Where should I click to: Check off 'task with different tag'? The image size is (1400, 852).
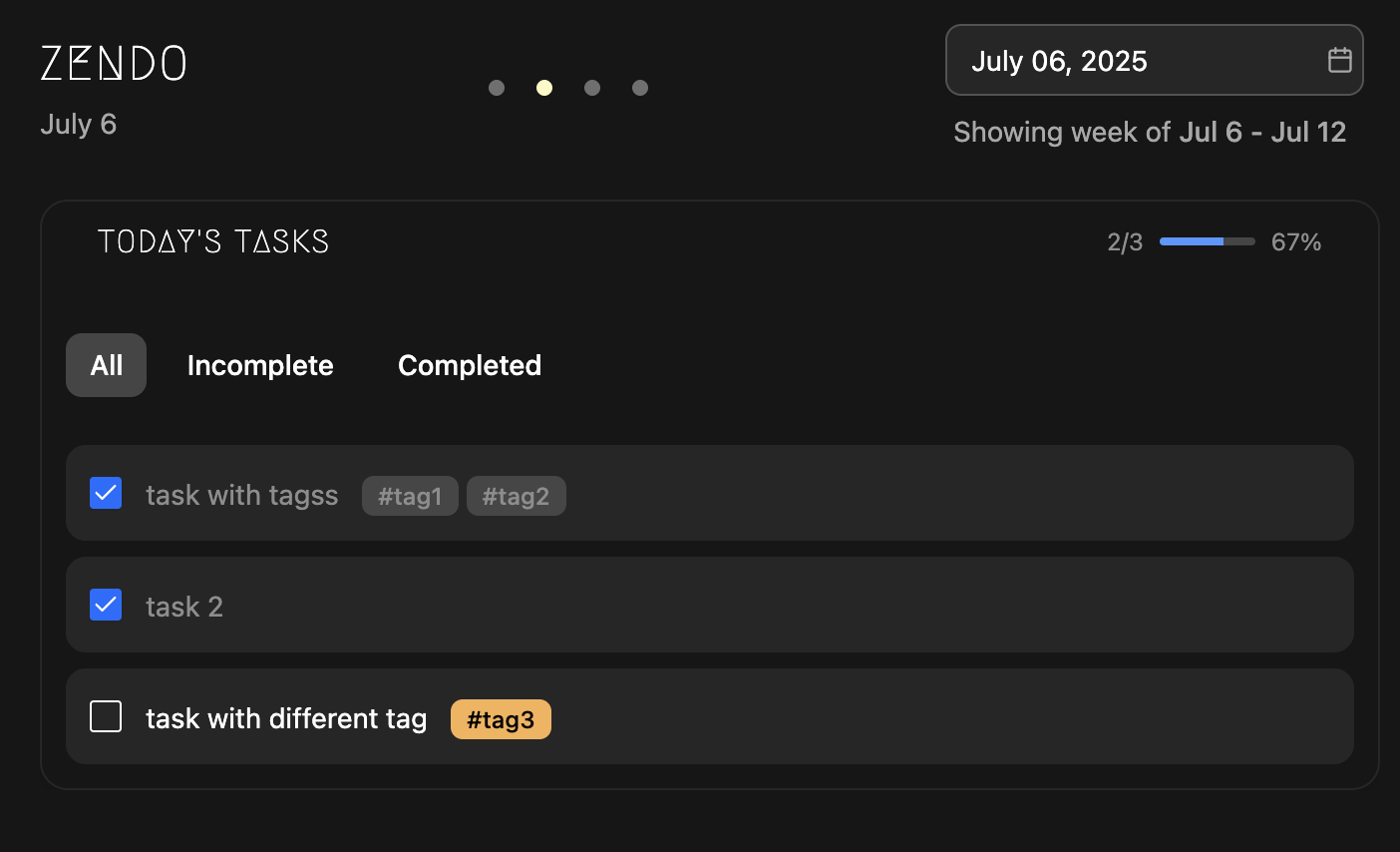click(106, 716)
